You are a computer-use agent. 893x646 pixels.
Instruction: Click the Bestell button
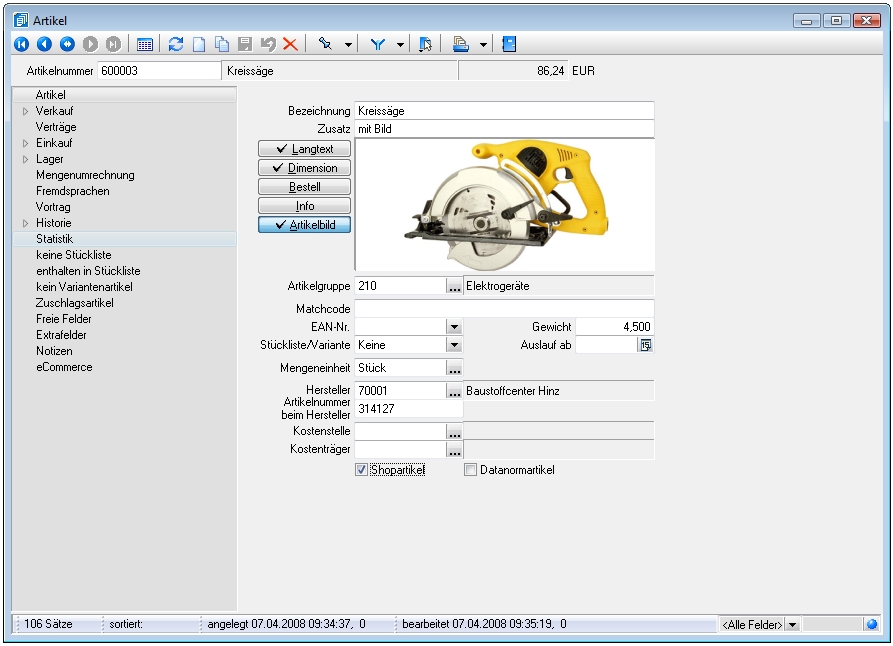tap(304, 187)
